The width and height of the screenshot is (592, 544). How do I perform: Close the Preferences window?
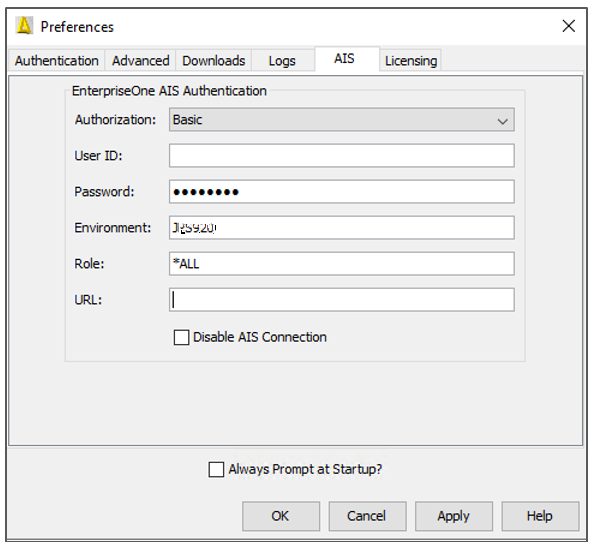pos(569,26)
